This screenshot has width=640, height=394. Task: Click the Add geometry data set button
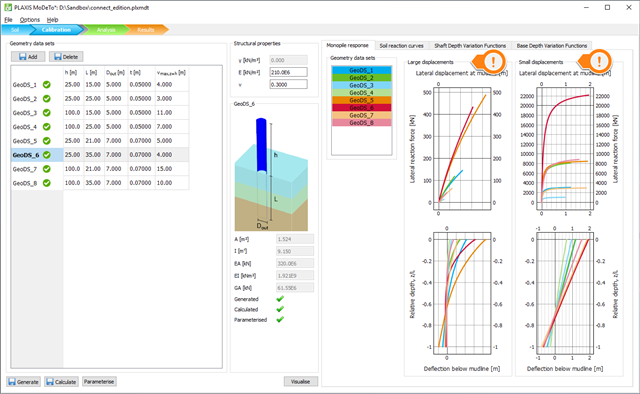28,57
